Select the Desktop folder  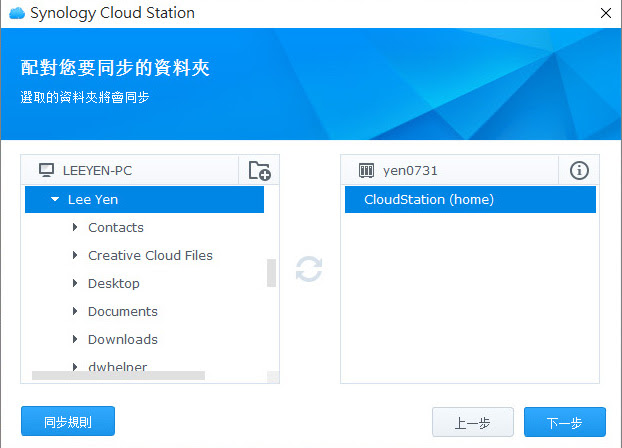pyautogui.click(x=114, y=283)
